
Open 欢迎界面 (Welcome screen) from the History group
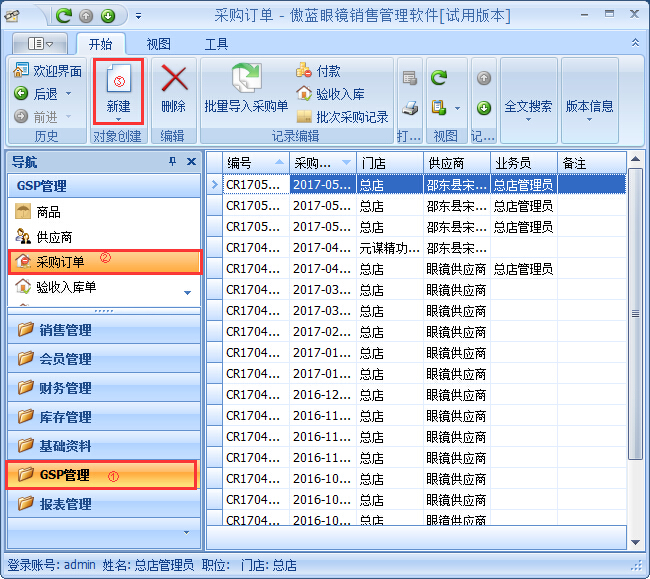pyautogui.click(x=48, y=71)
